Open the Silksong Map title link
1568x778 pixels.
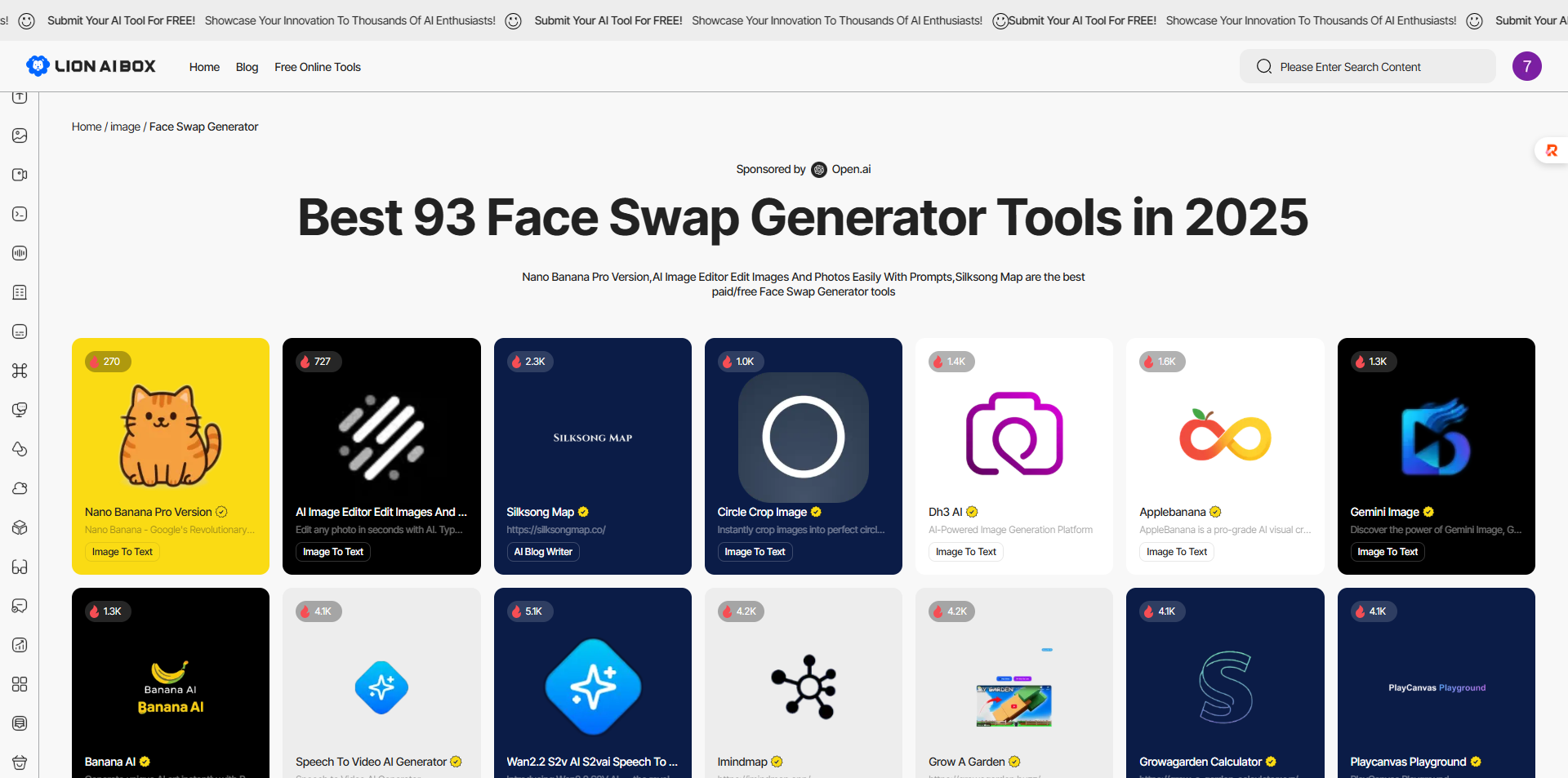(x=541, y=512)
